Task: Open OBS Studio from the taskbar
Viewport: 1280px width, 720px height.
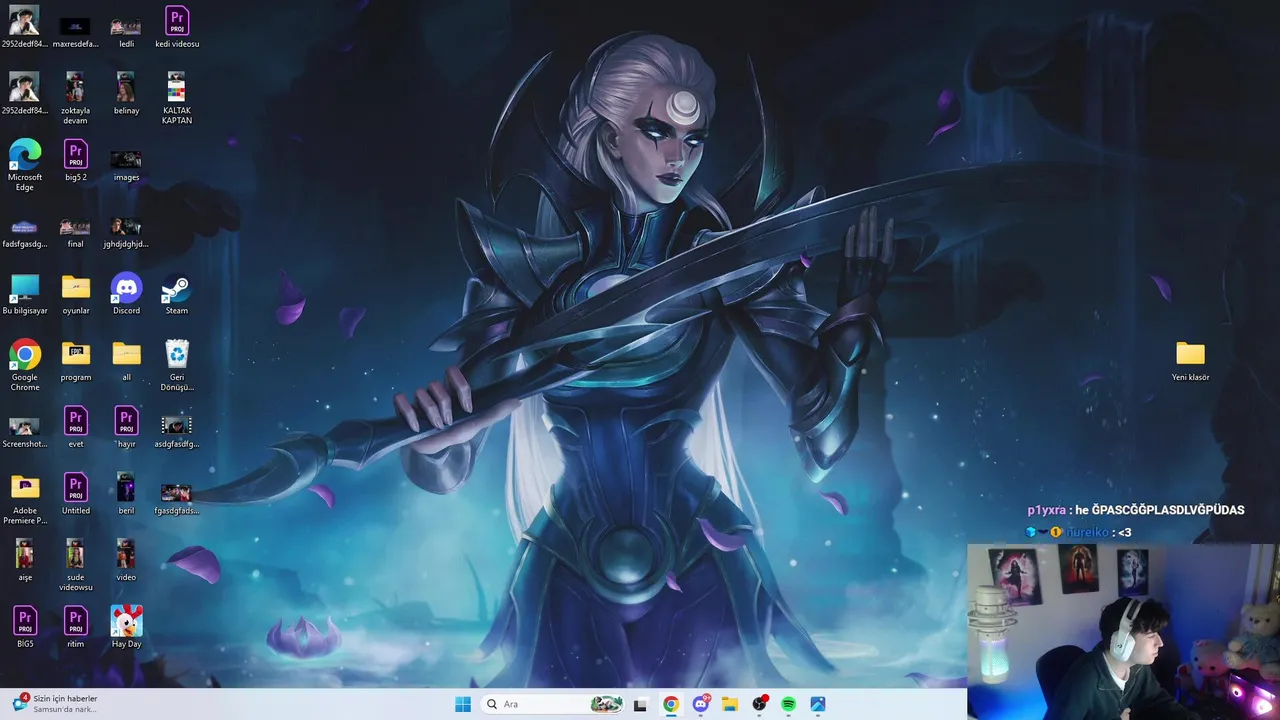Action: point(759,704)
